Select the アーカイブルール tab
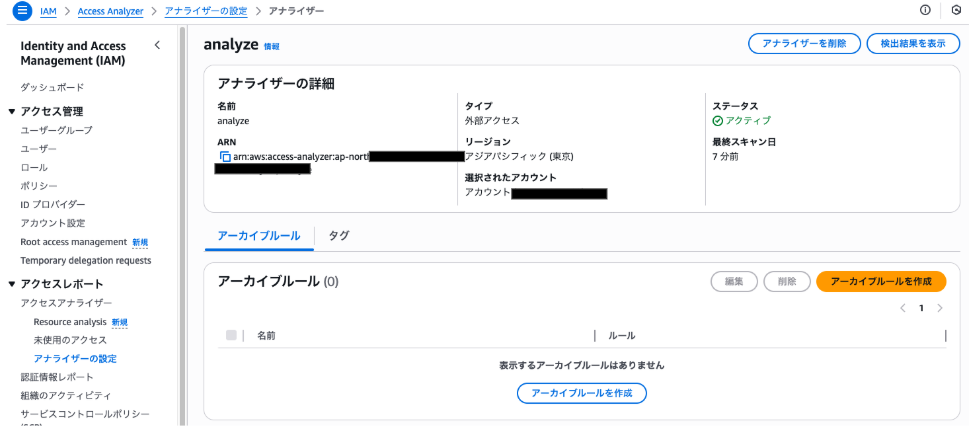This screenshot has width=976, height=427. pos(258,235)
